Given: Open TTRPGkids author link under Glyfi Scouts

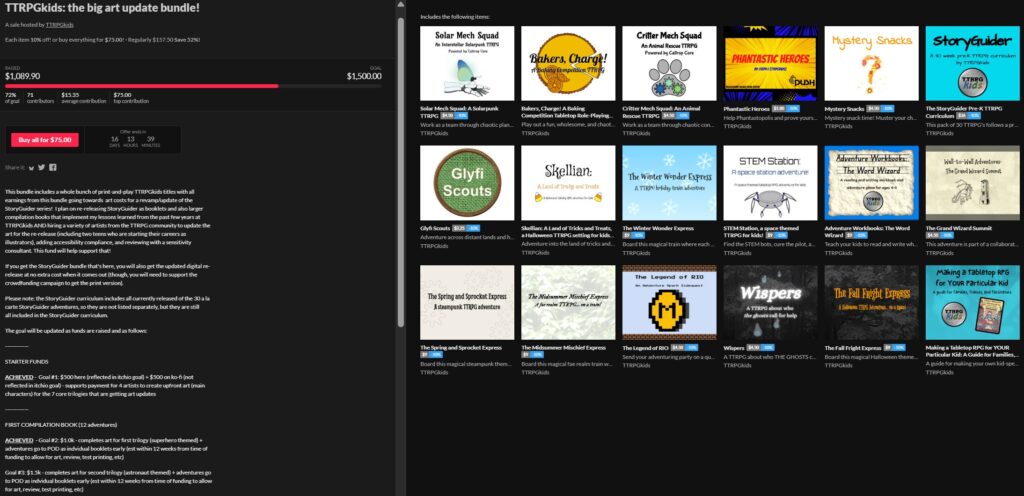Looking at the screenshot, I should [x=434, y=246].
